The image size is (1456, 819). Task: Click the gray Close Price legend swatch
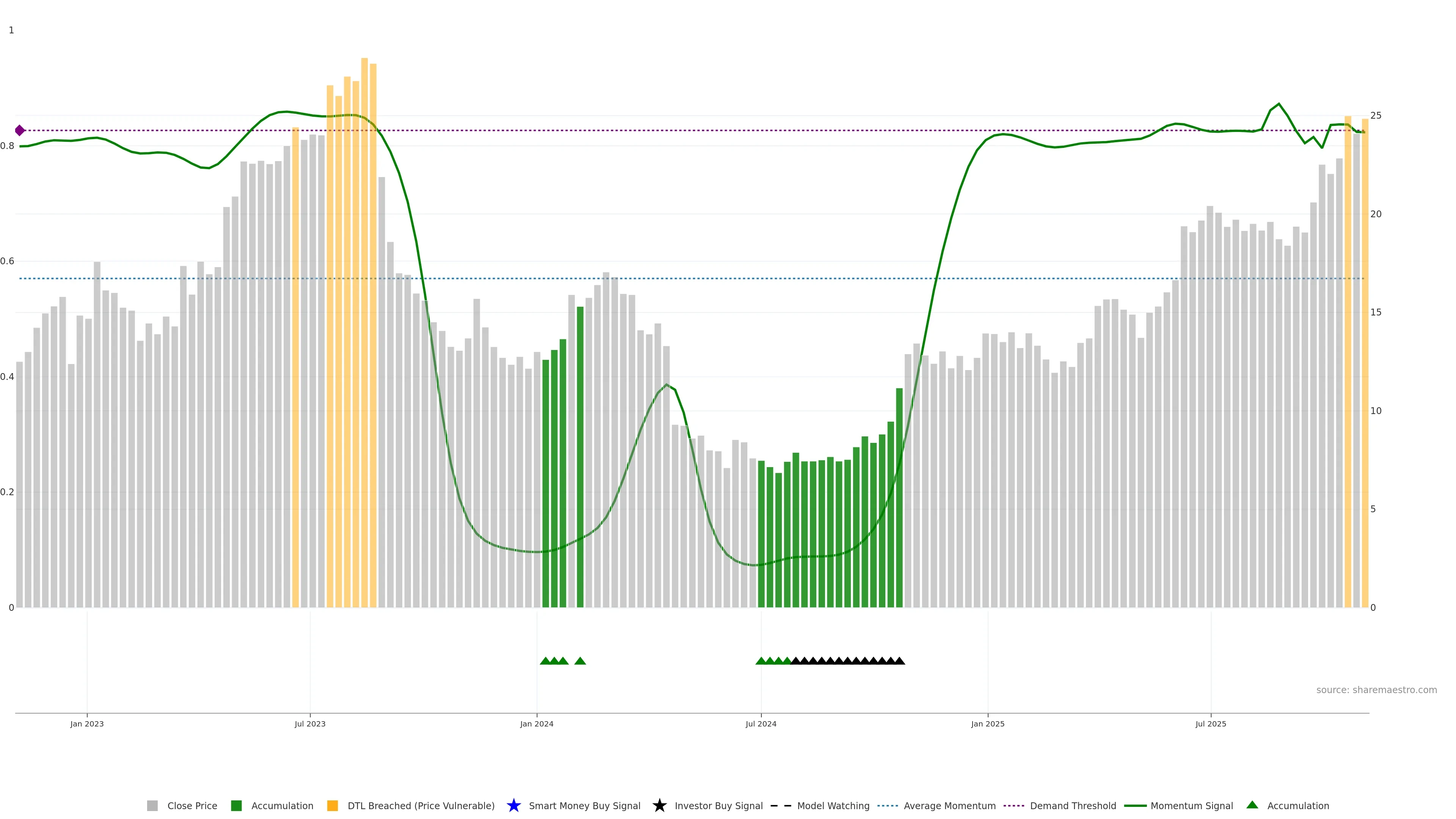152,805
